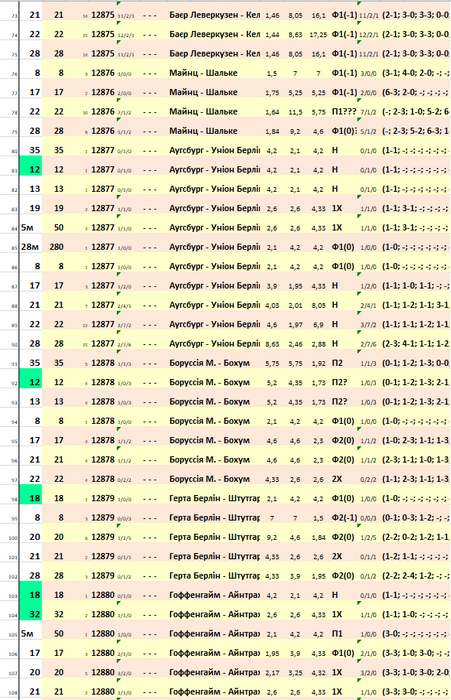Select the 2,88 odds cell
451x700 pixels.
click(x=318, y=344)
